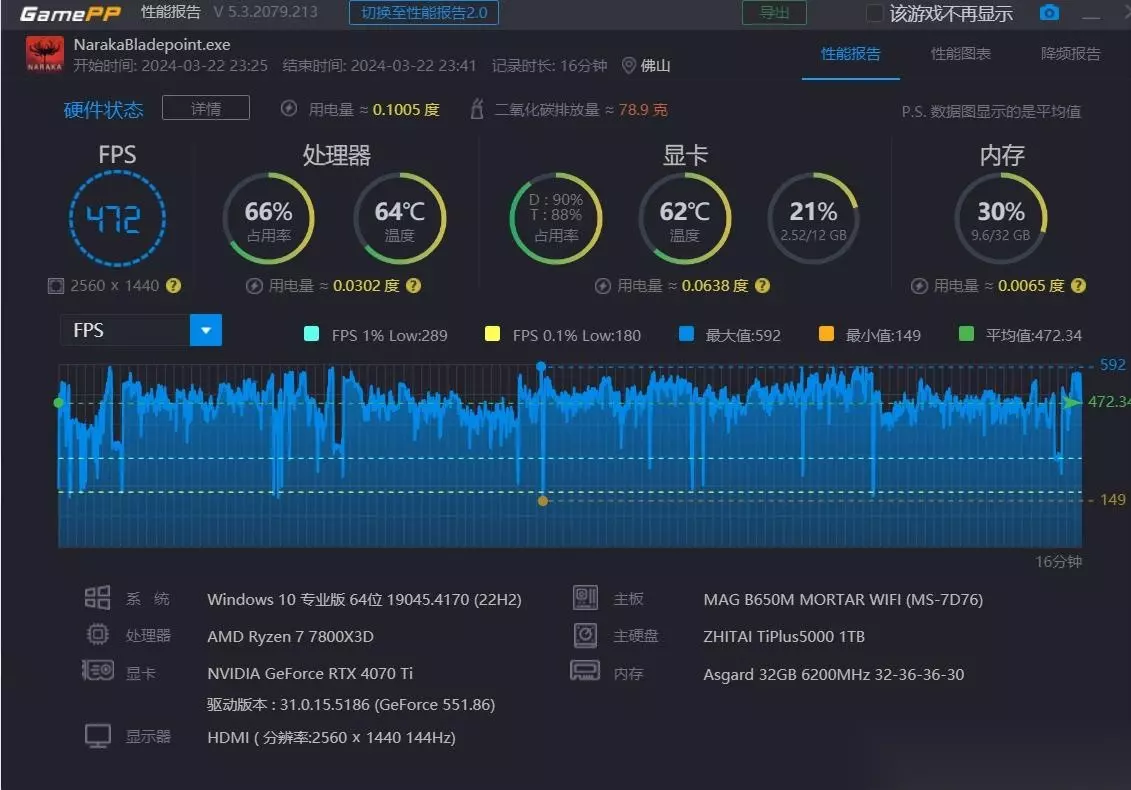Click the NVIDIA GeForce RTX 4070 Ti text

310,673
